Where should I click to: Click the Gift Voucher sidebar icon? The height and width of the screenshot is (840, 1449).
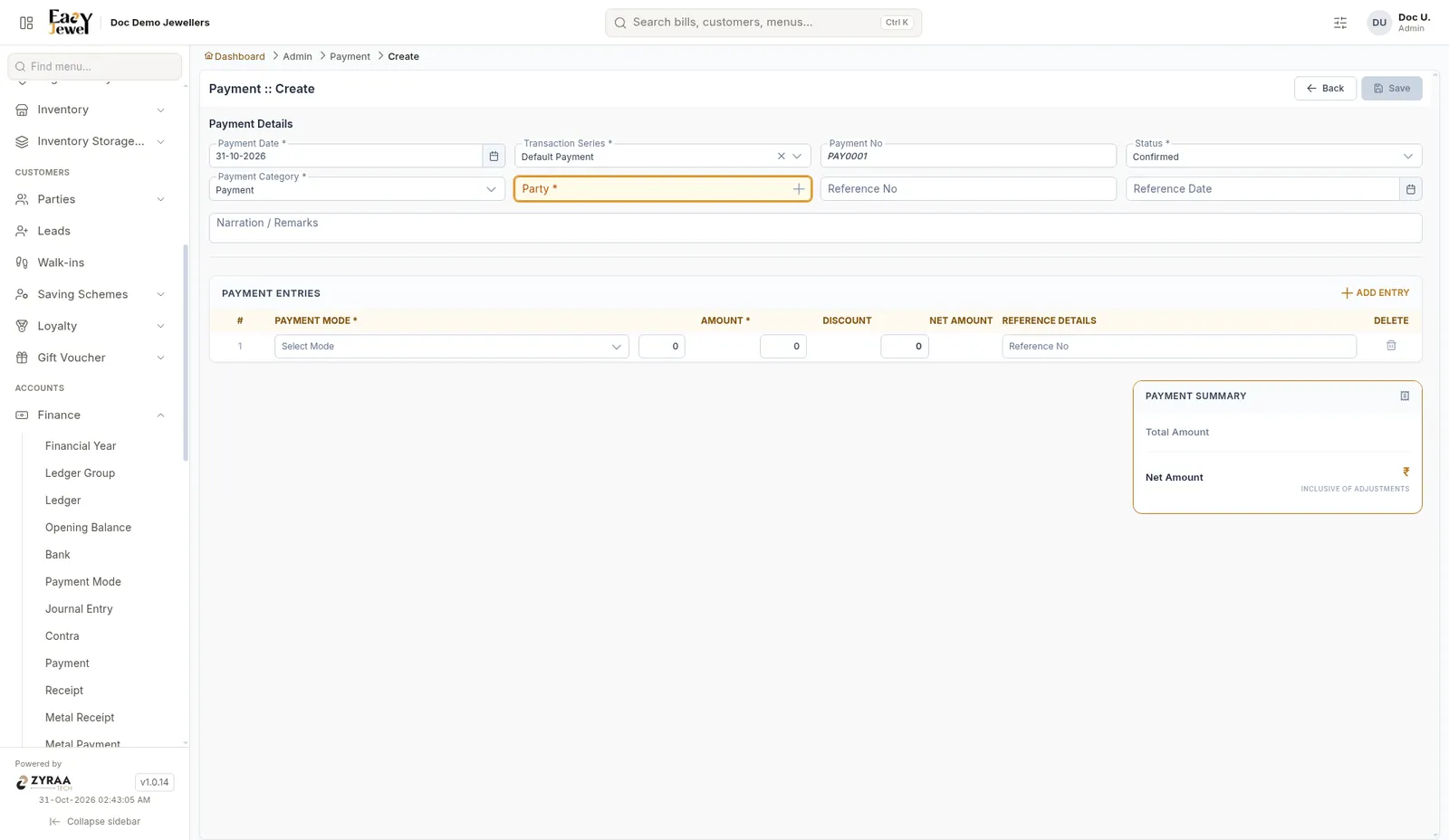click(22, 358)
